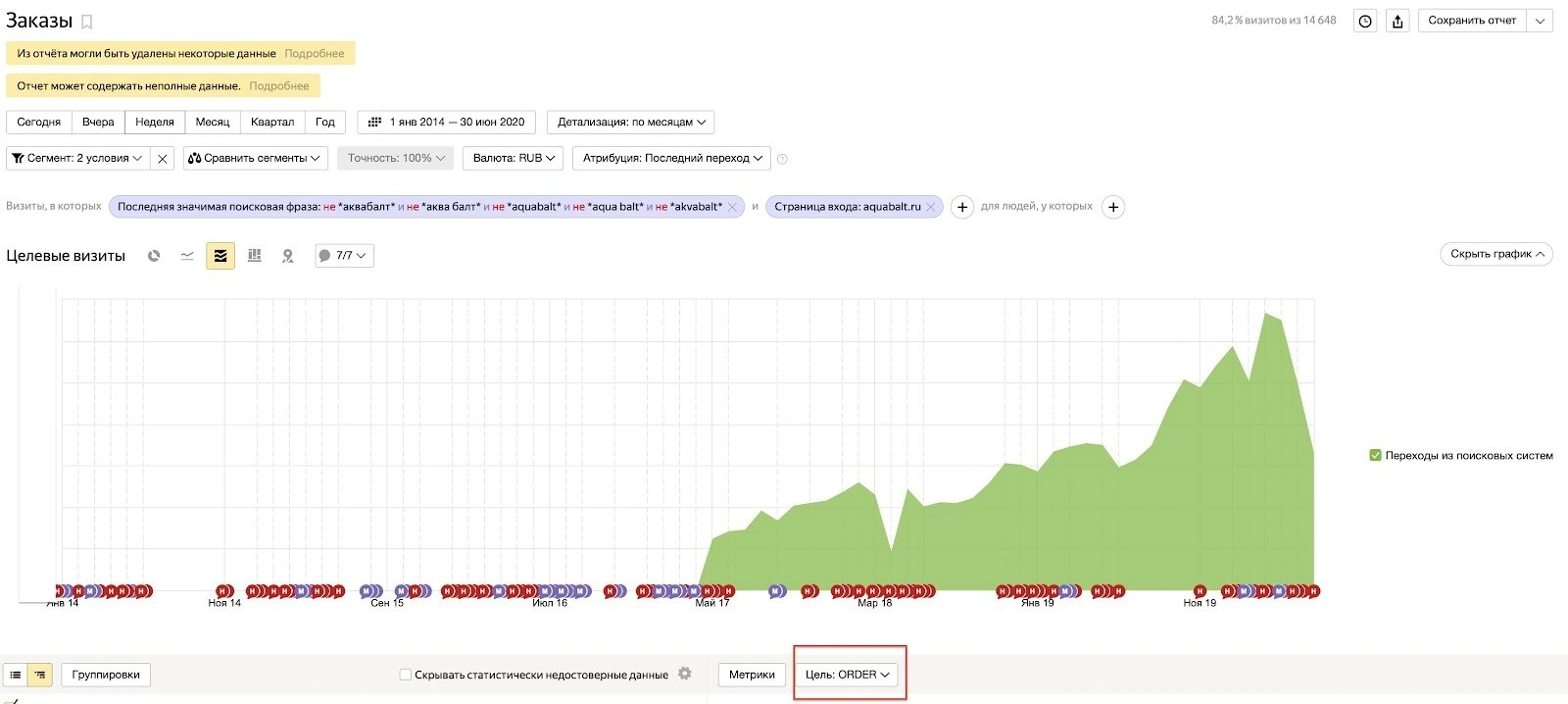
Task: Click the clock history icon
Action: [x=1365, y=21]
